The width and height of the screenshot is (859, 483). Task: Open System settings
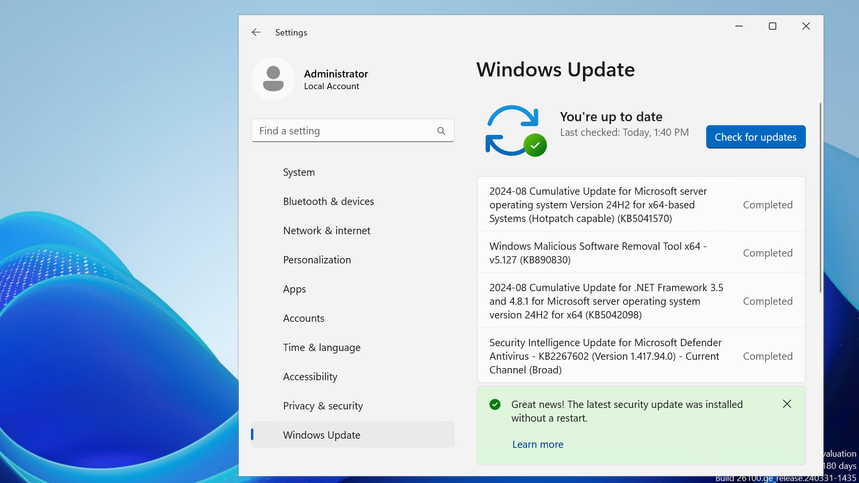[353, 172]
